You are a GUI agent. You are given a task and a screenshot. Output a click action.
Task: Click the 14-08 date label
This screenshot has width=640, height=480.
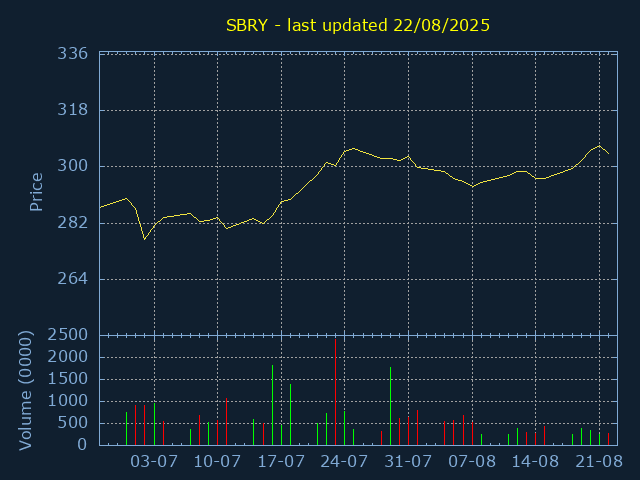tap(535, 462)
